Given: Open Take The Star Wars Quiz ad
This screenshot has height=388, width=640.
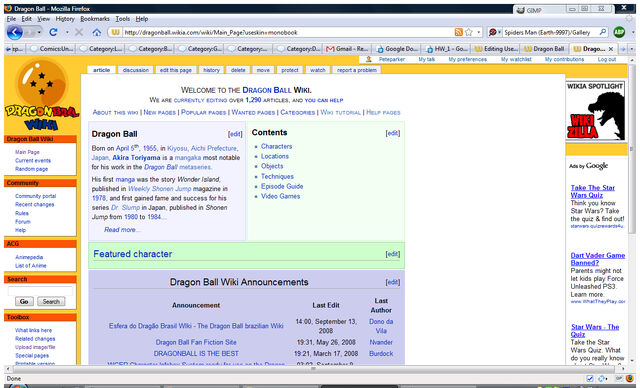Looking at the screenshot, I should [x=593, y=191].
